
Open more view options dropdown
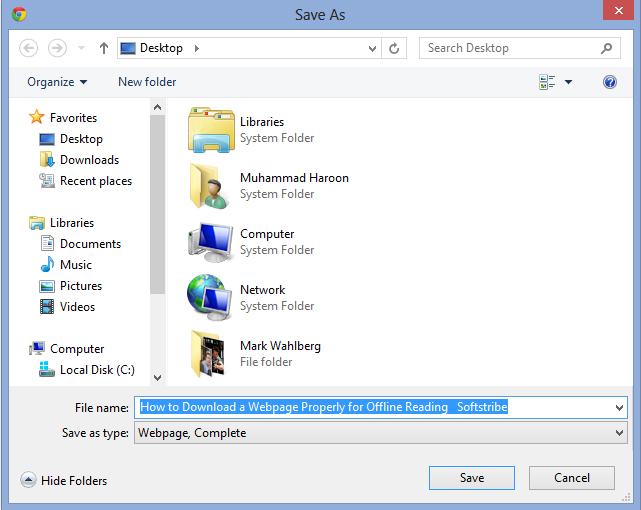click(568, 82)
